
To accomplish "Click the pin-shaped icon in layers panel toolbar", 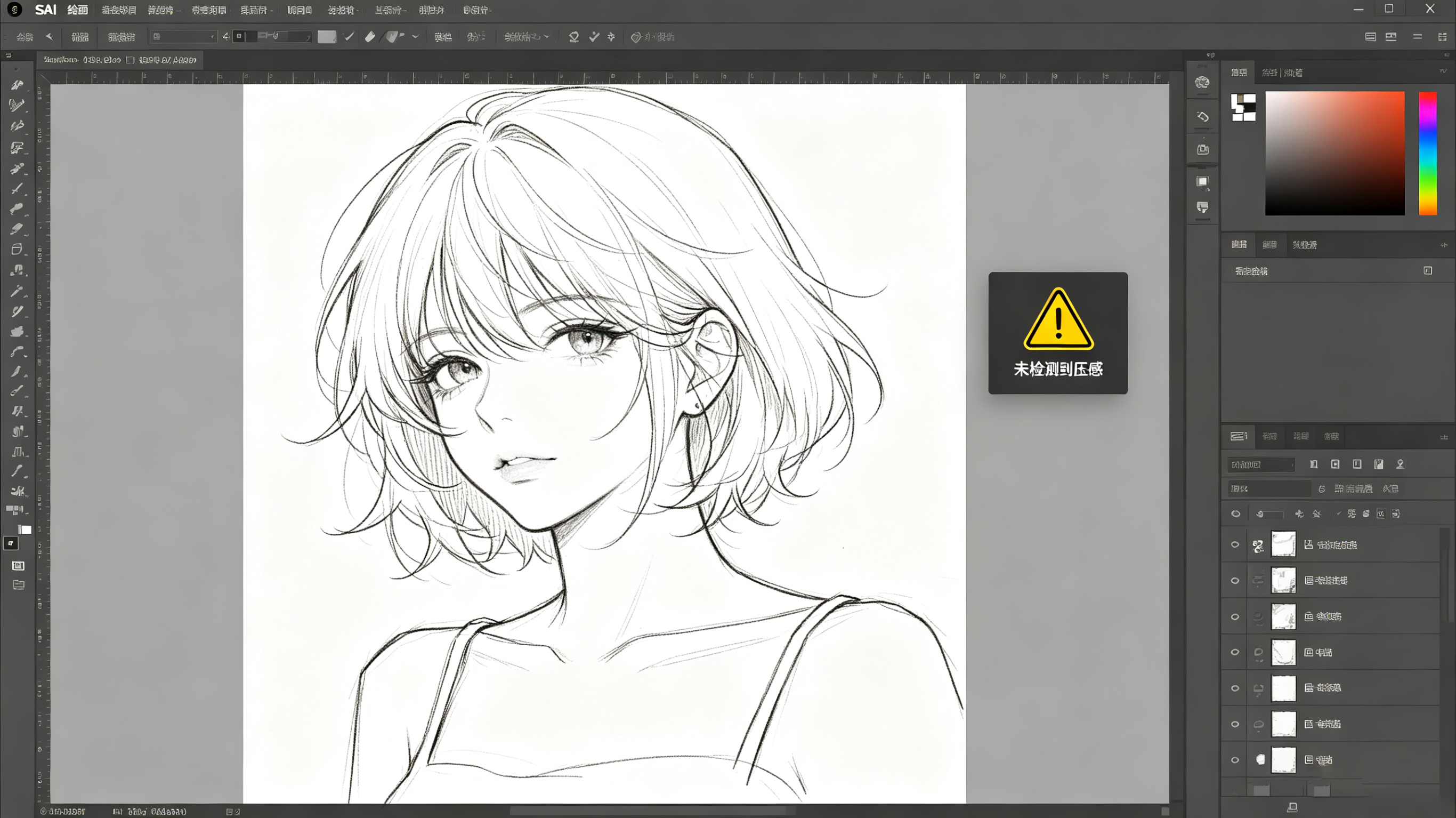I will 1400,464.
